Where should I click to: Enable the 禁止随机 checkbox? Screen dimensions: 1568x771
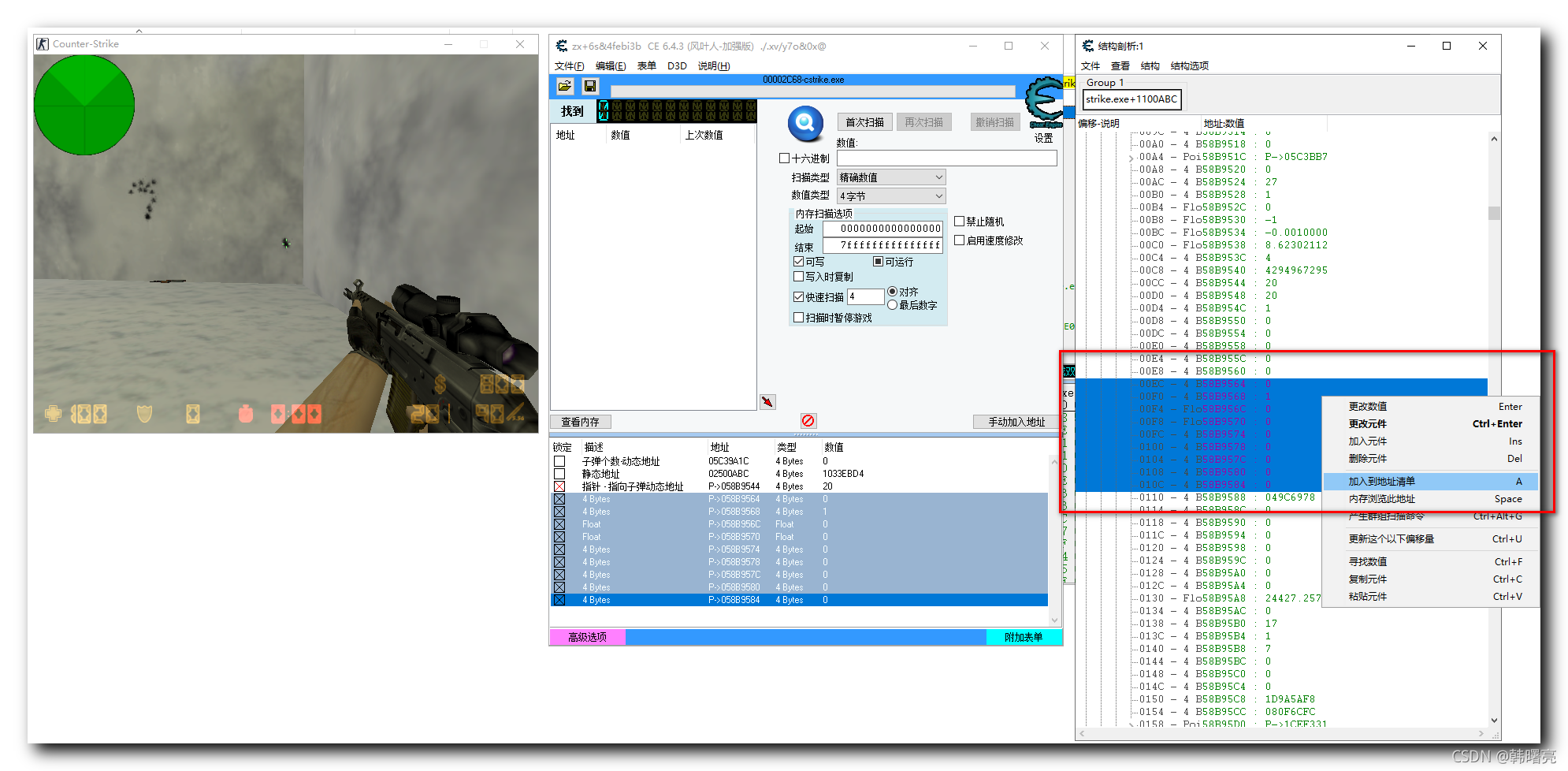pyautogui.click(x=960, y=222)
